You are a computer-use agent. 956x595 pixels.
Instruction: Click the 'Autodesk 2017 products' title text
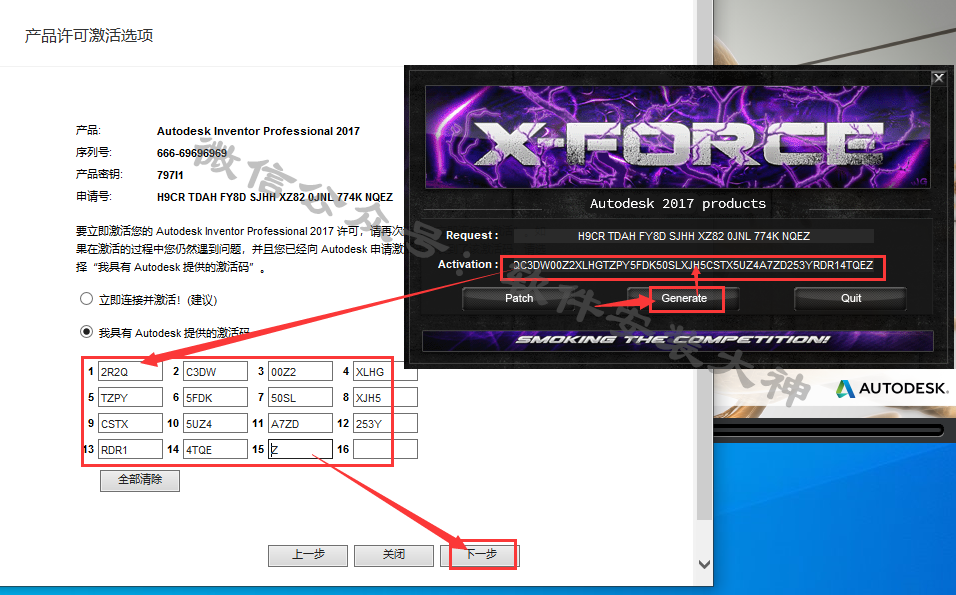pos(677,204)
